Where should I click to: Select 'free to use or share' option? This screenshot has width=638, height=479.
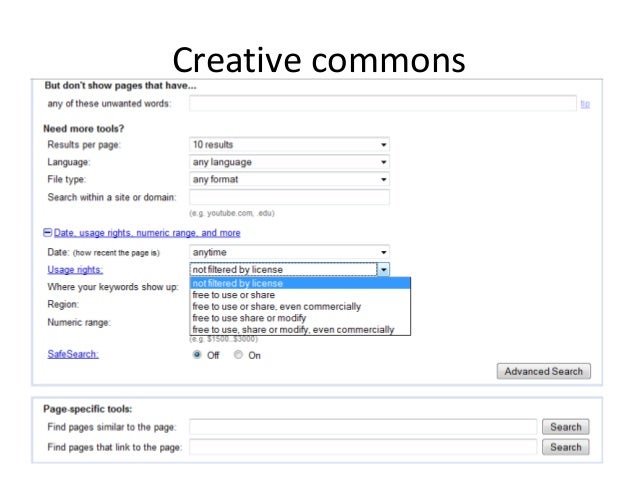300,295
